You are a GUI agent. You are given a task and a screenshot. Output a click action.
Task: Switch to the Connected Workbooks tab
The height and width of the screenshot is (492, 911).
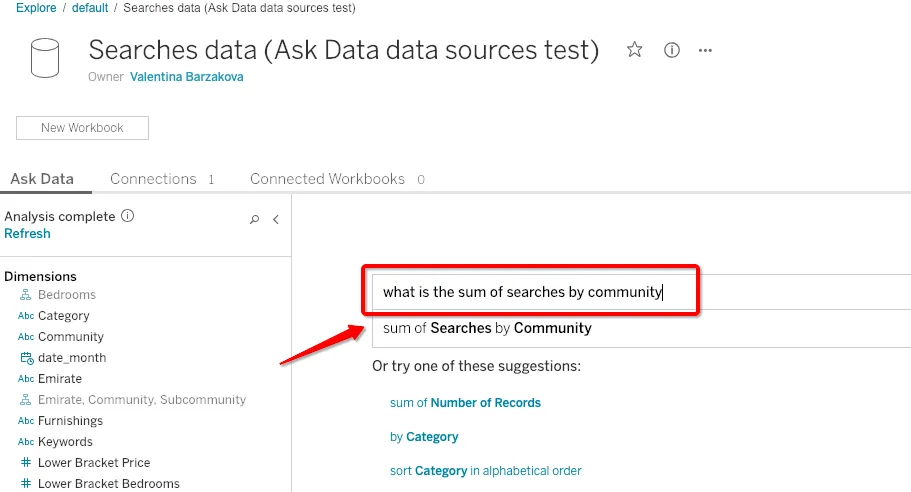pyautogui.click(x=327, y=179)
